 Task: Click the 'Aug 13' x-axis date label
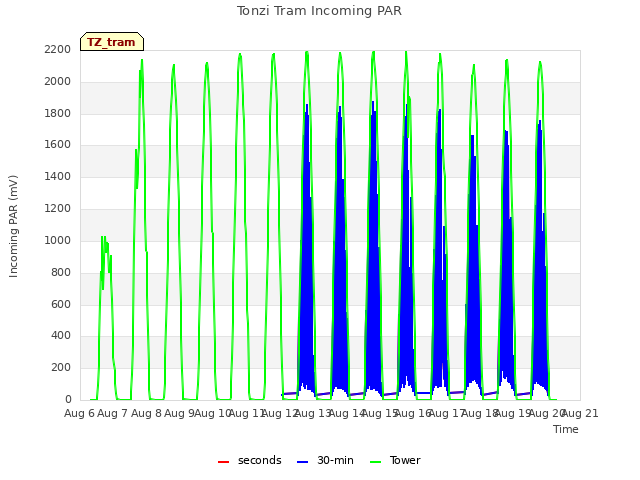[313, 413]
